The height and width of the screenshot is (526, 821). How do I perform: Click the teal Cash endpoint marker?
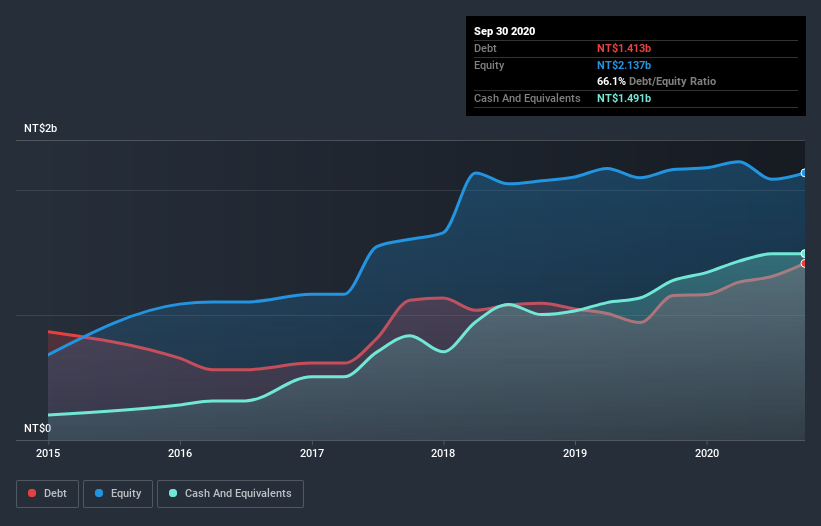(804, 253)
